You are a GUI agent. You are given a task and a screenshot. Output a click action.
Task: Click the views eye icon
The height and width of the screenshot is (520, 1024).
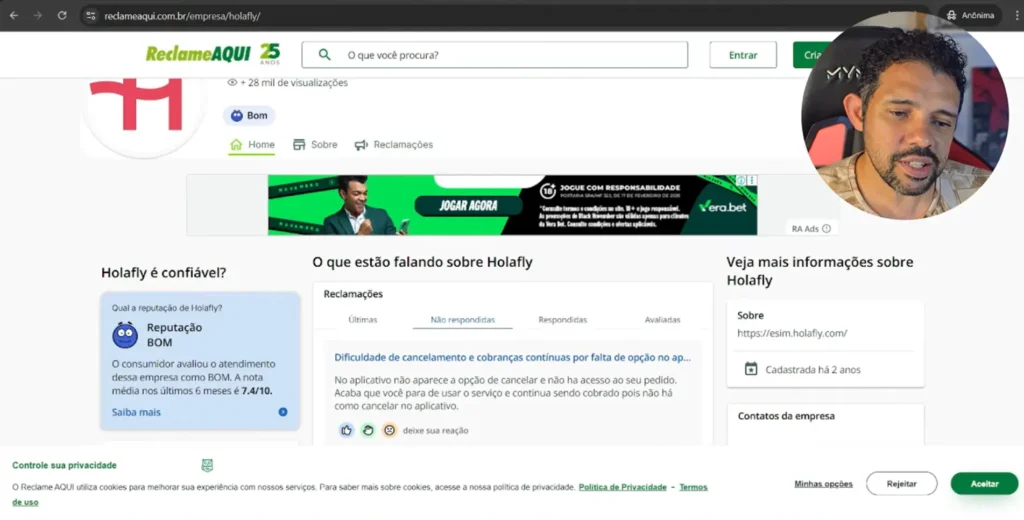point(232,82)
